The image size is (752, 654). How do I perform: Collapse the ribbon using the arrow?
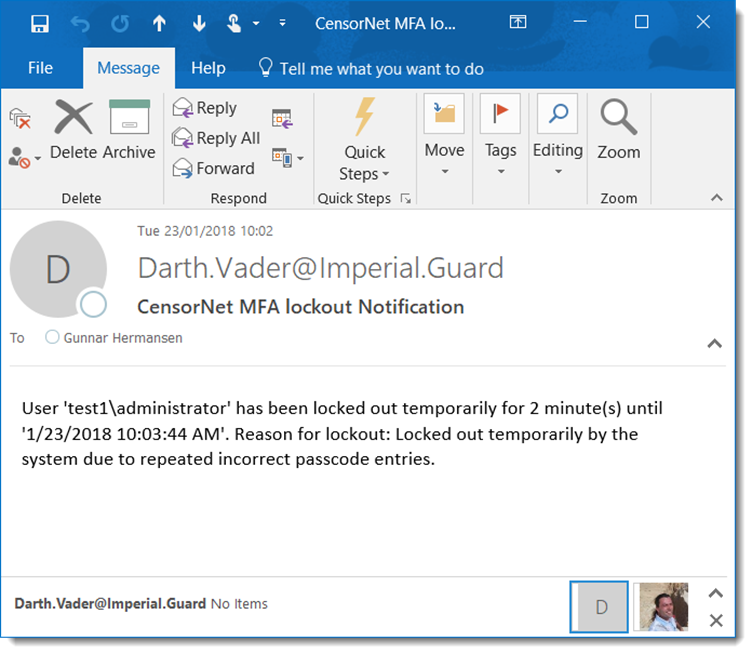click(x=714, y=199)
